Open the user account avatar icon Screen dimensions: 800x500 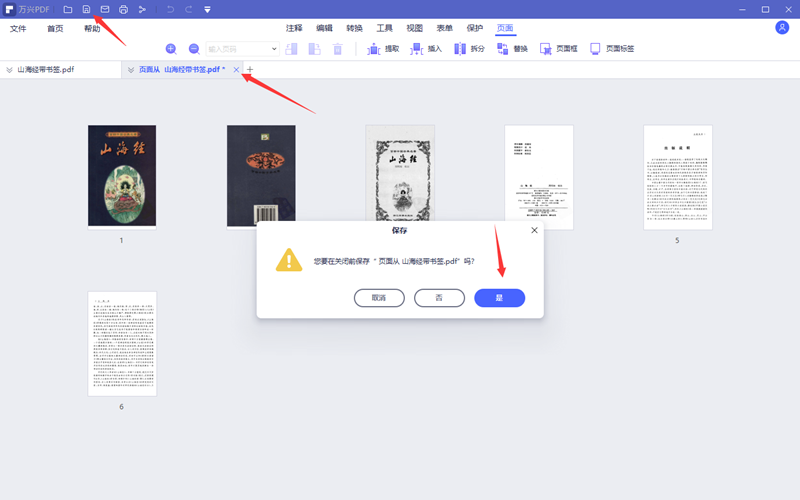[782, 28]
